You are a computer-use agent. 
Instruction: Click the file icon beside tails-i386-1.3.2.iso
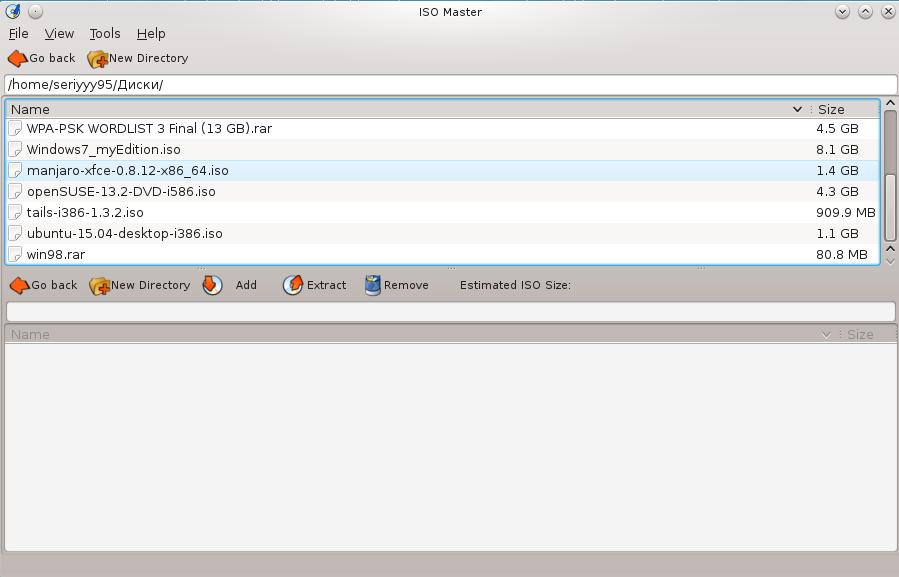click(15, 213)
